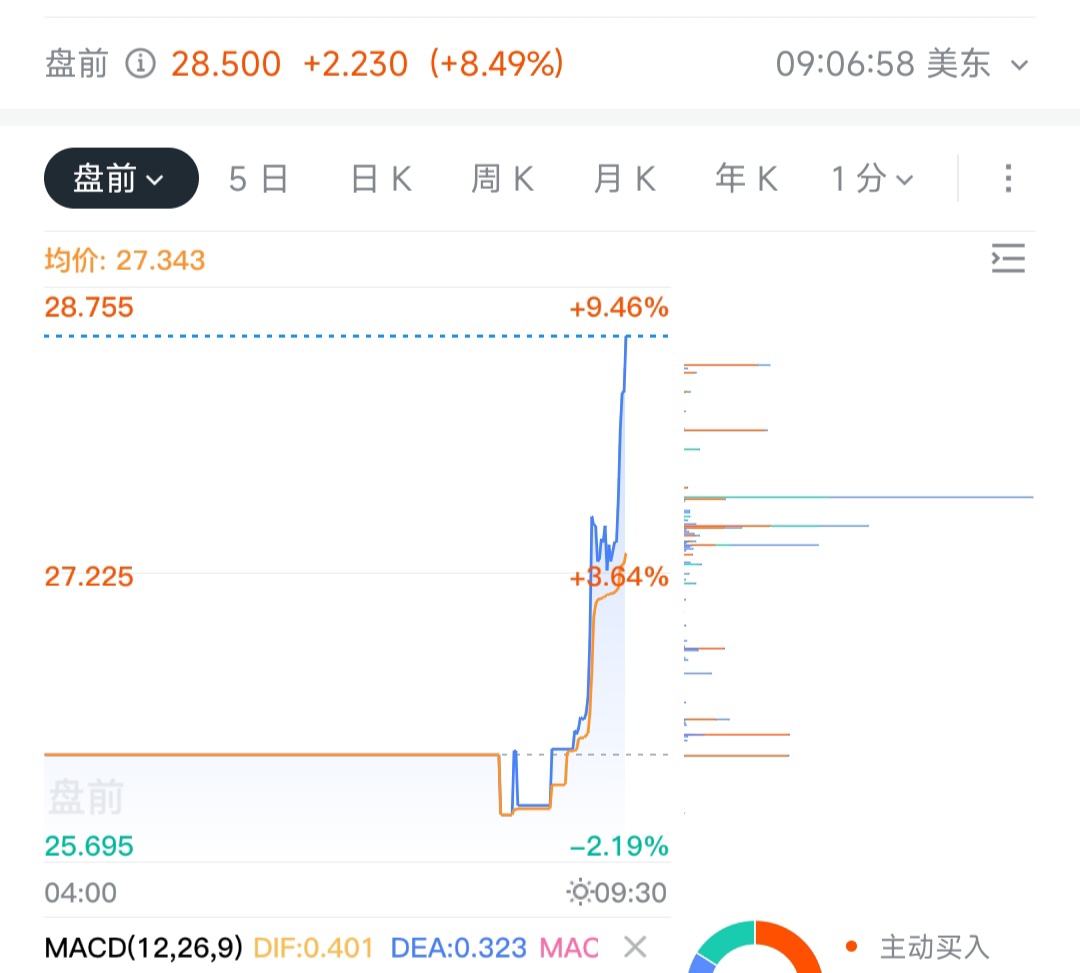Tap the MACD(12,26,9) indicator label
The image size is (1080, 973).
(x=143, y=948)
